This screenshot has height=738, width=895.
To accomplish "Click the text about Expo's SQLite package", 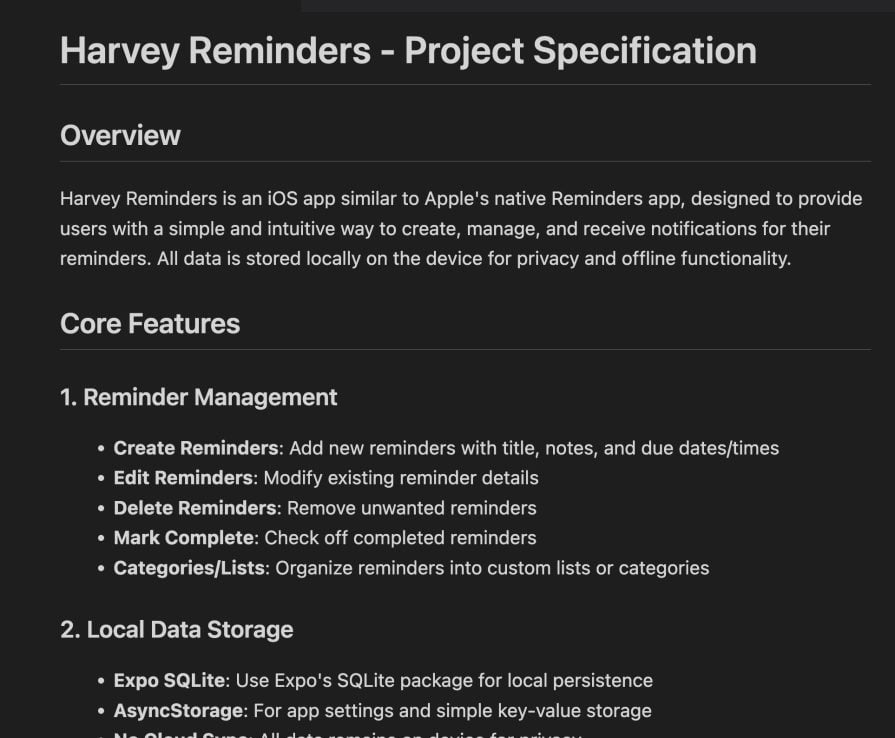I will click(444, 681).
